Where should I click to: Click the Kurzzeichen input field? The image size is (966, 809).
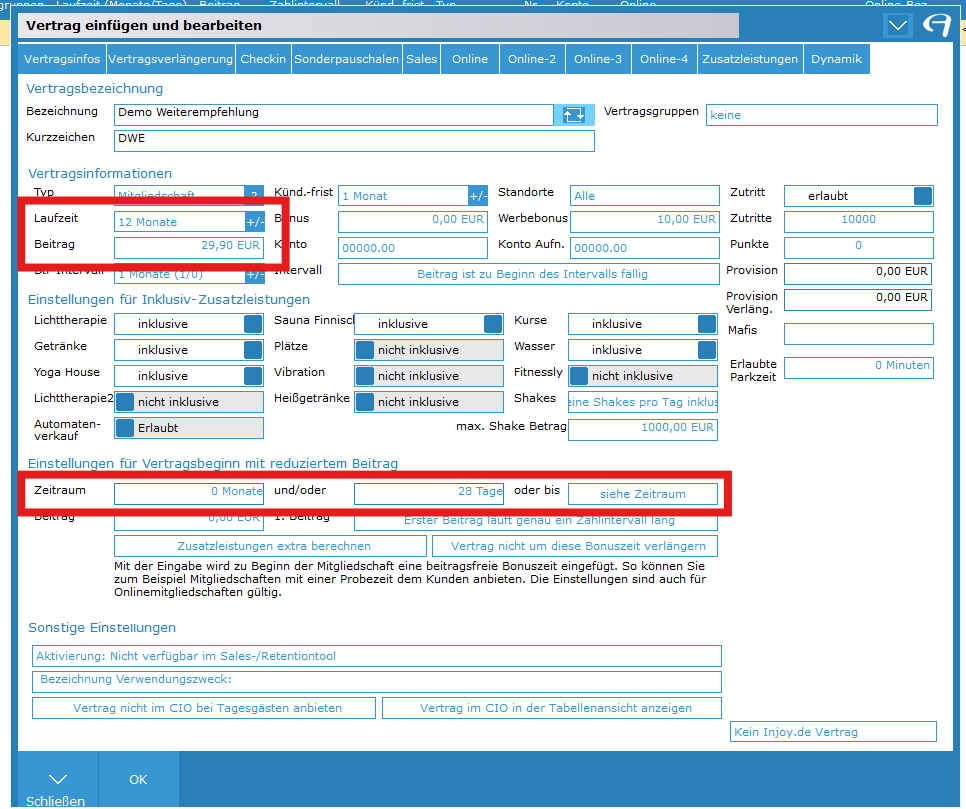tap(354, 140)
